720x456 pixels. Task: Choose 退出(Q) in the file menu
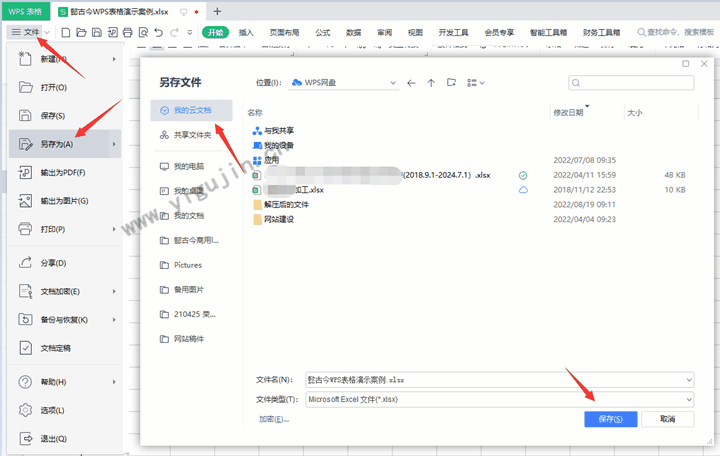tap(65, 439)
